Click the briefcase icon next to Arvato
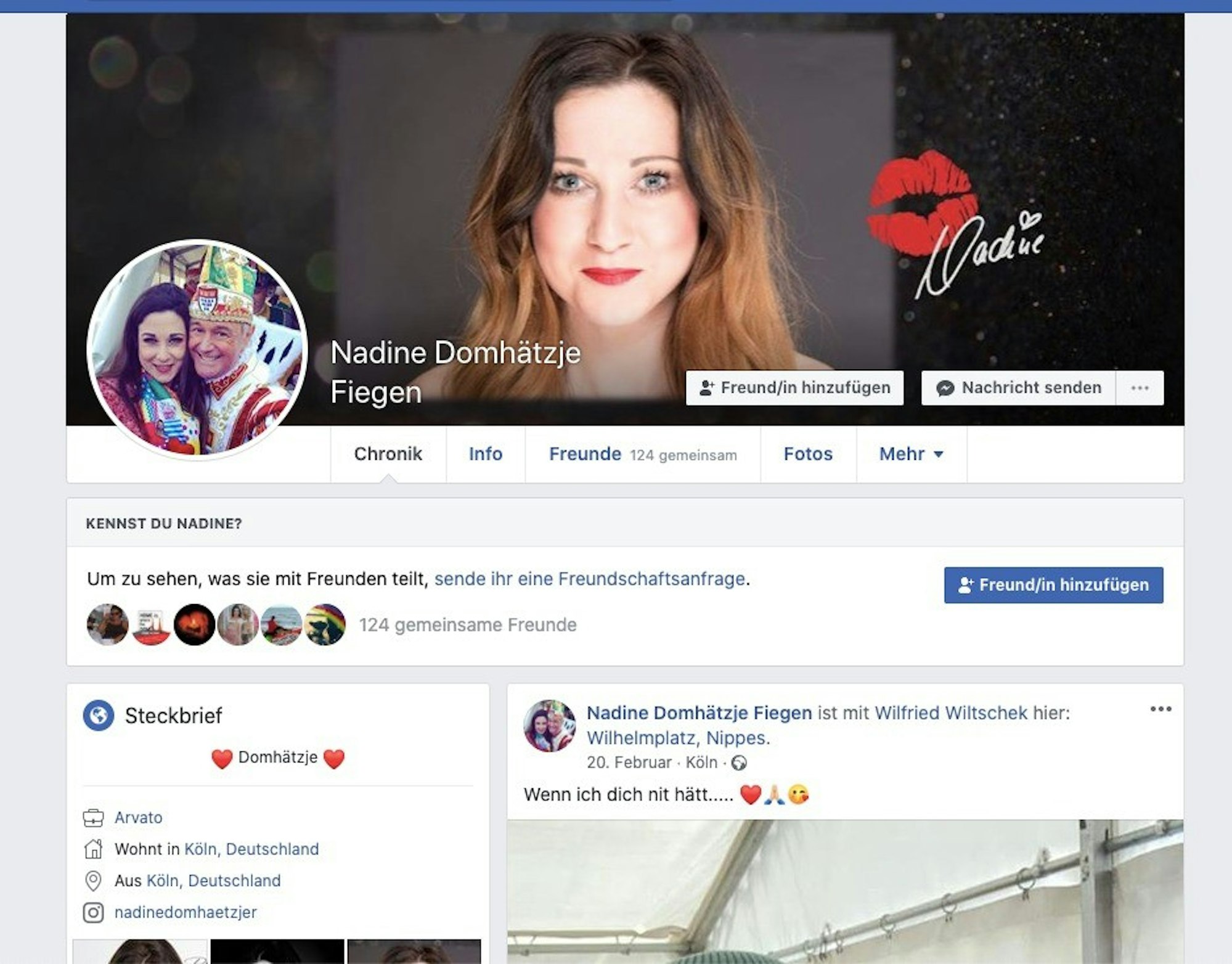 point(93,818)
